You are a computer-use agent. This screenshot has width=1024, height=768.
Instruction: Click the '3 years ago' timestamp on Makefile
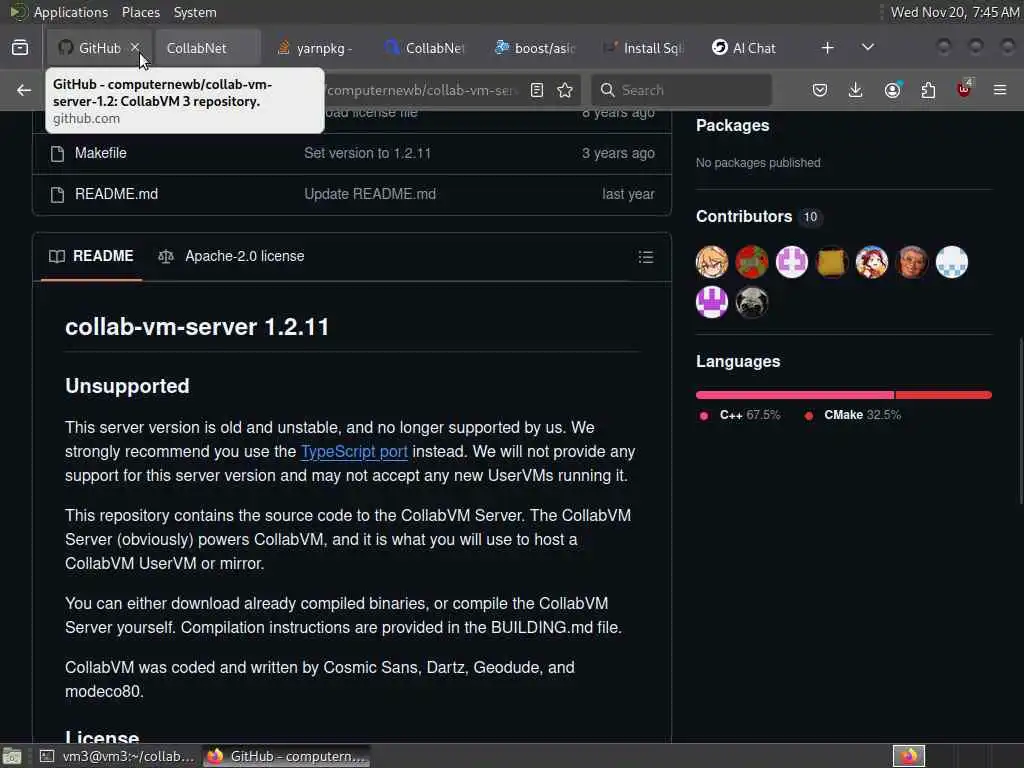(x=618, y=153)
